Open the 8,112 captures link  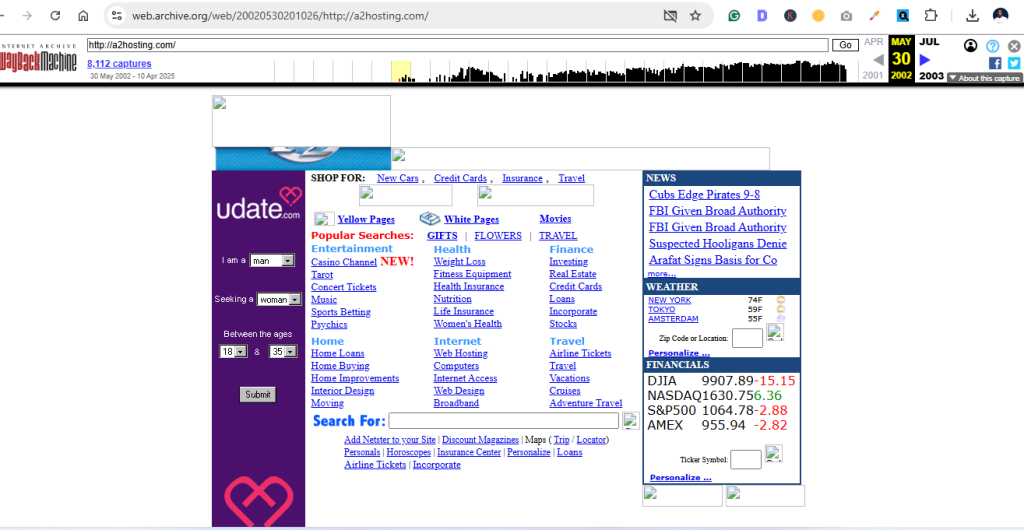tap(120, 63)
